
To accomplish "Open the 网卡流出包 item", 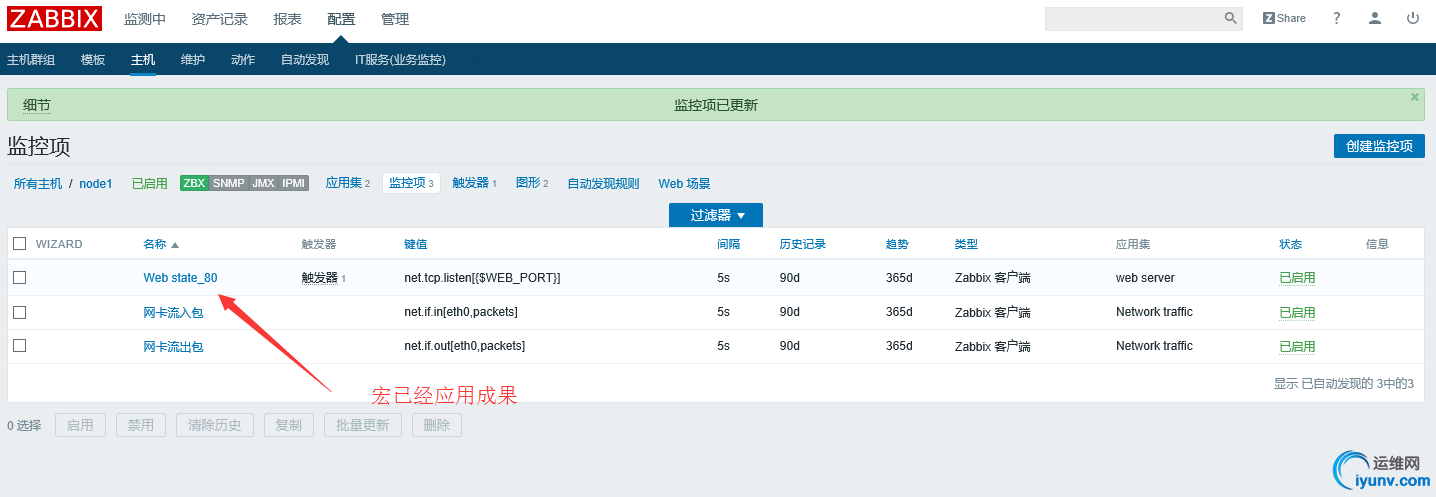I will 173,347.
